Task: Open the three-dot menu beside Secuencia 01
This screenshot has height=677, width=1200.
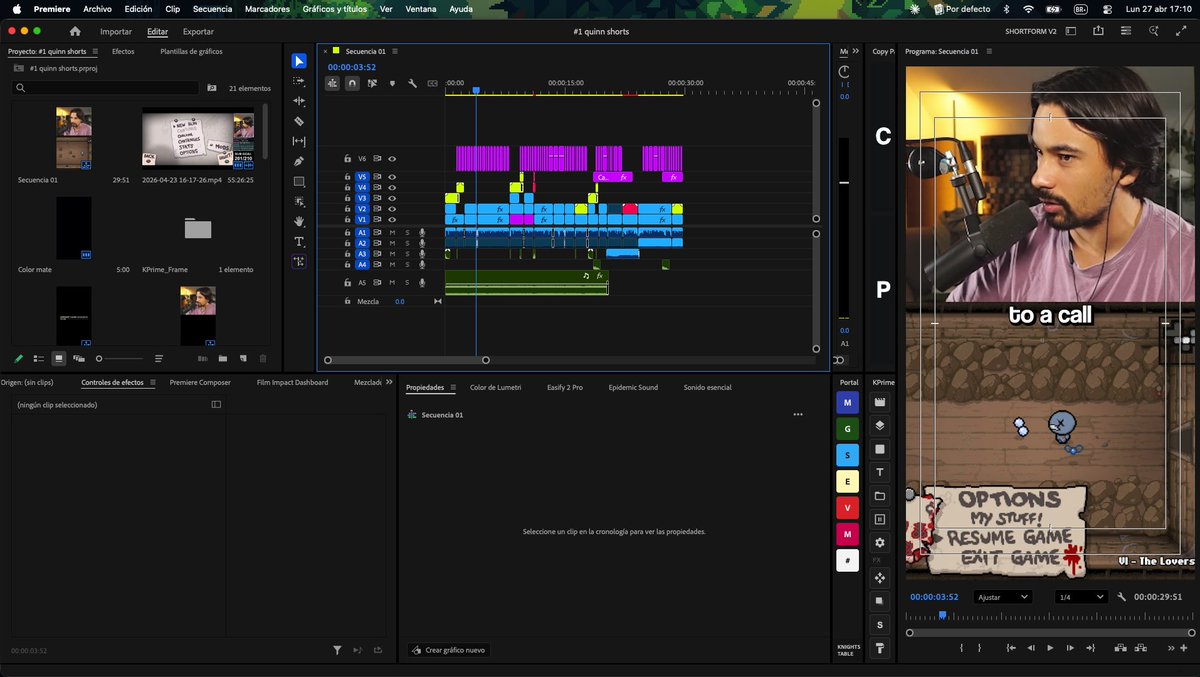Action: point(798,414)
